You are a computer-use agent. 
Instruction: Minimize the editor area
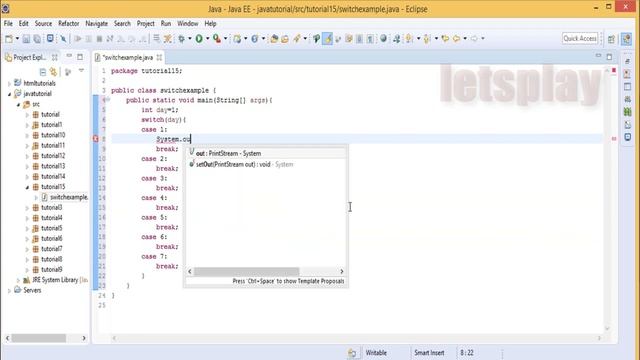598,56
